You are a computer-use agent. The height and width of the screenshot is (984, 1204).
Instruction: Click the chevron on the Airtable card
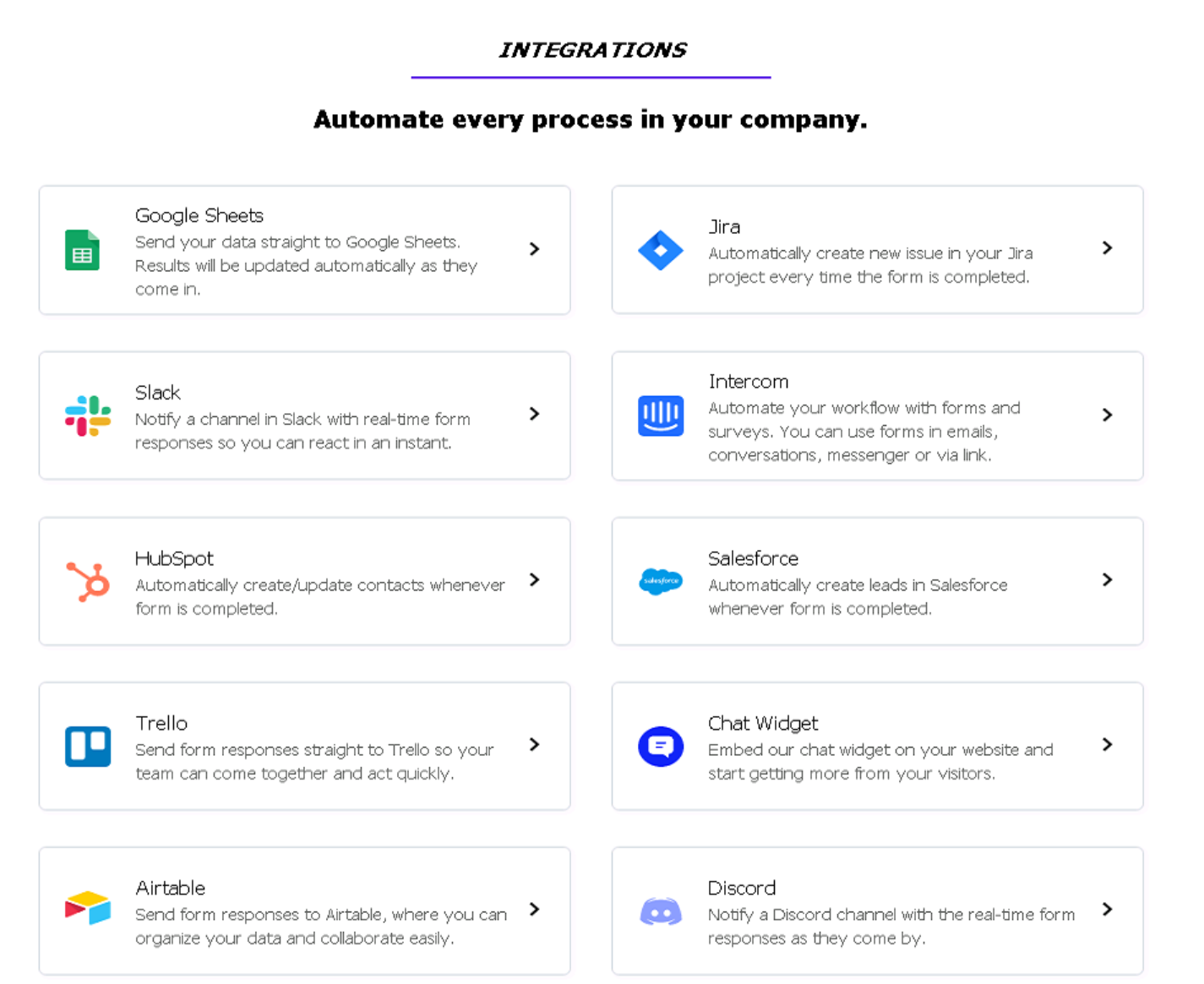(534, 910)
